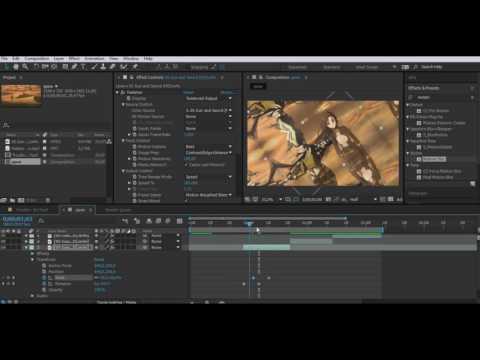Toggle the Rotation property stopwatch
480x360 pixels.
[44, 284]
